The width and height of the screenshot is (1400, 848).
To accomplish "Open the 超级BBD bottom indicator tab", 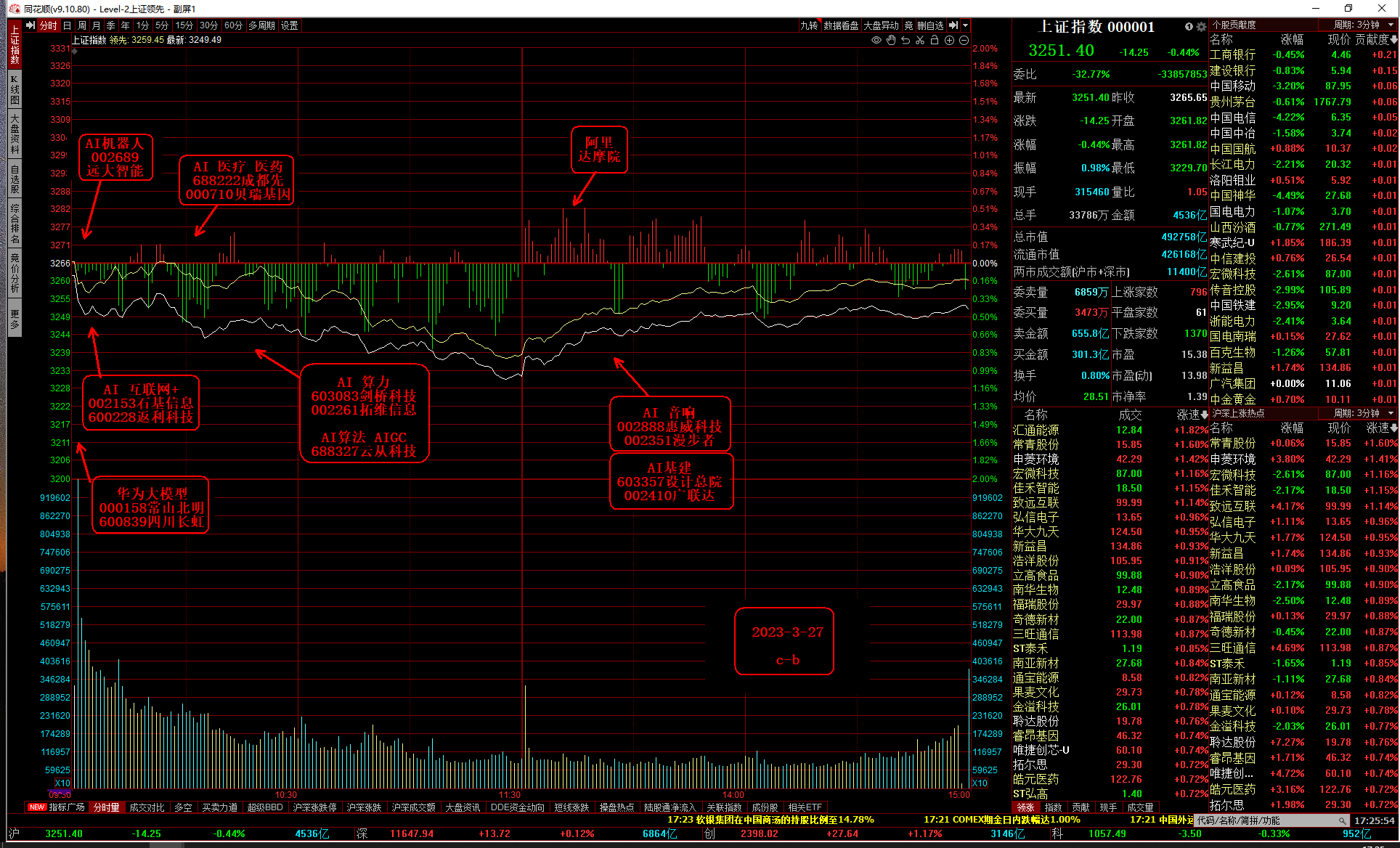I will click(265, 807).
